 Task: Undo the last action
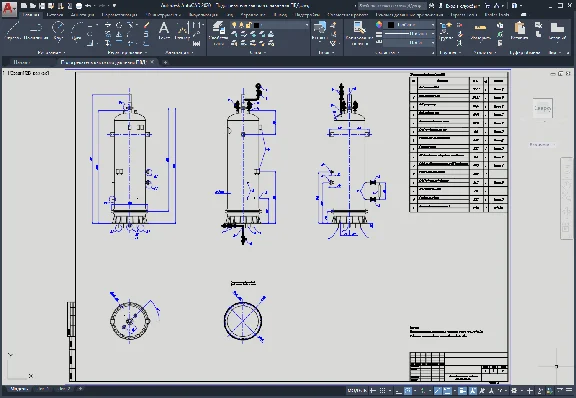(89, 6)
